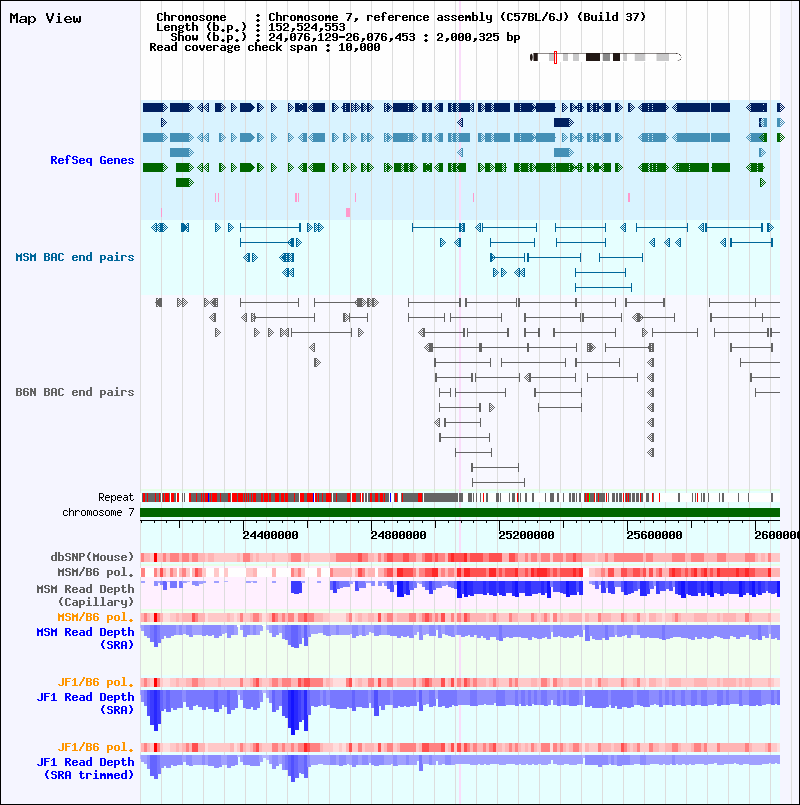800x805 pixels.
Task: Click the dbSNP(Mouse) red density bar
Action: point(460,558)
